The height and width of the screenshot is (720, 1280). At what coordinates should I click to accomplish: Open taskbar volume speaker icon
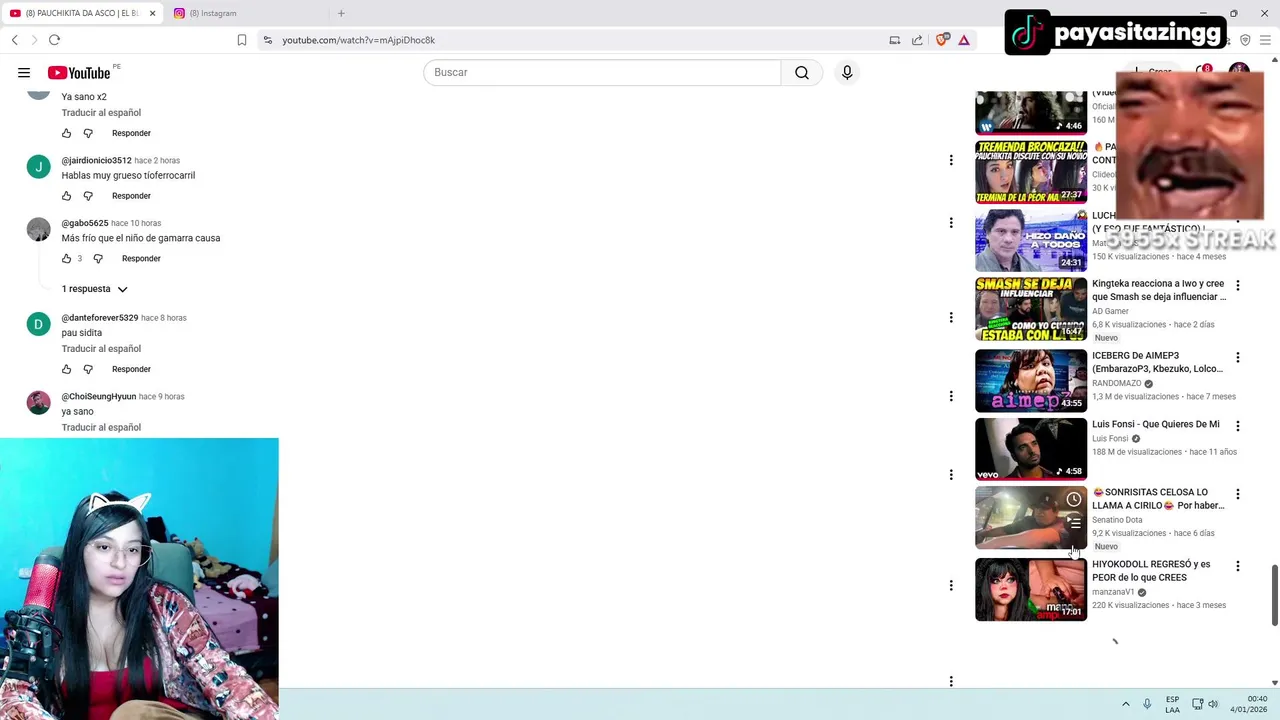[x=1213, y=704]
